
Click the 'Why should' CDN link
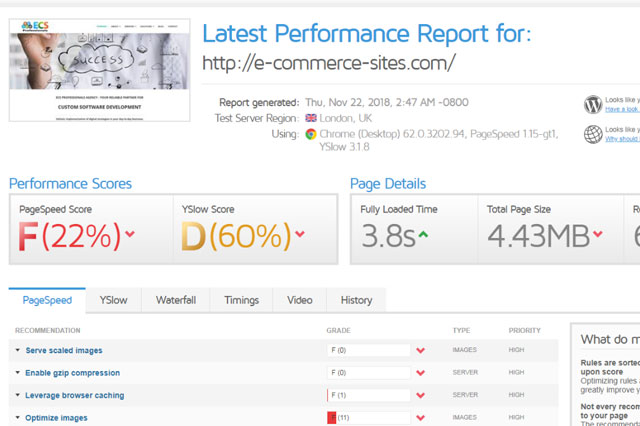[622, 139]
